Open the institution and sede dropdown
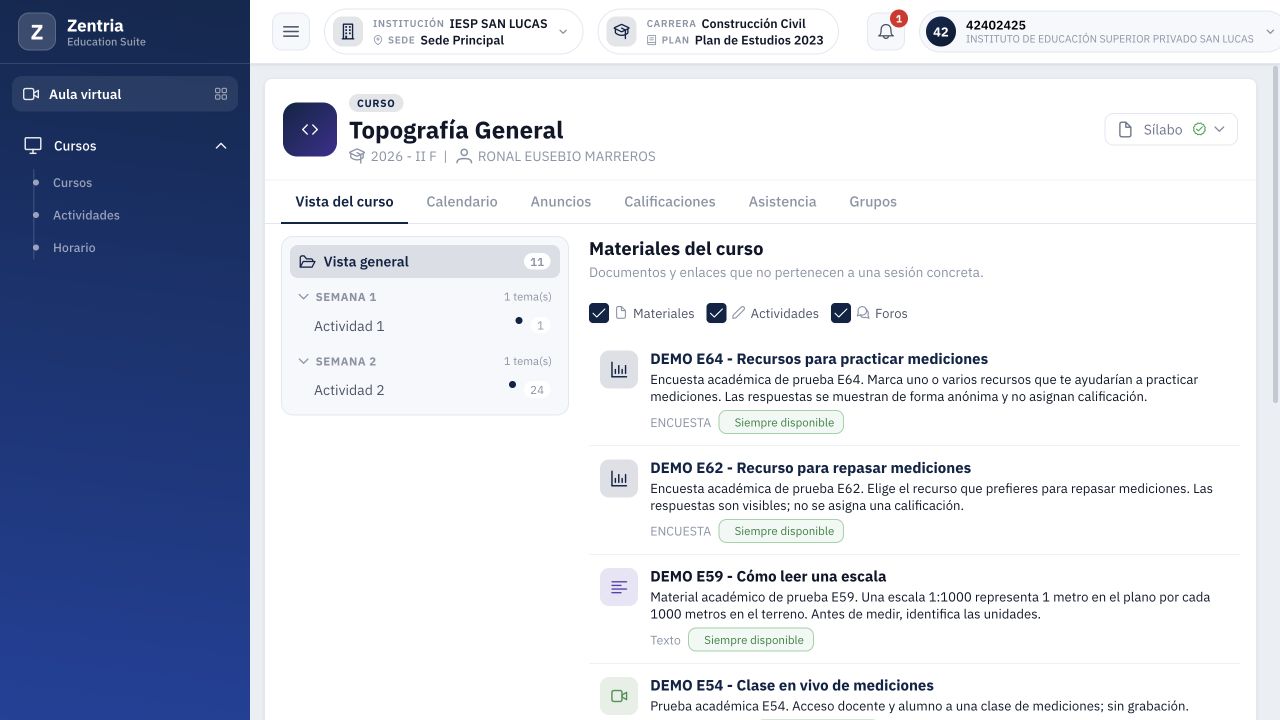The width and height of the screenshot is (1280, 720). pos(454,32)
